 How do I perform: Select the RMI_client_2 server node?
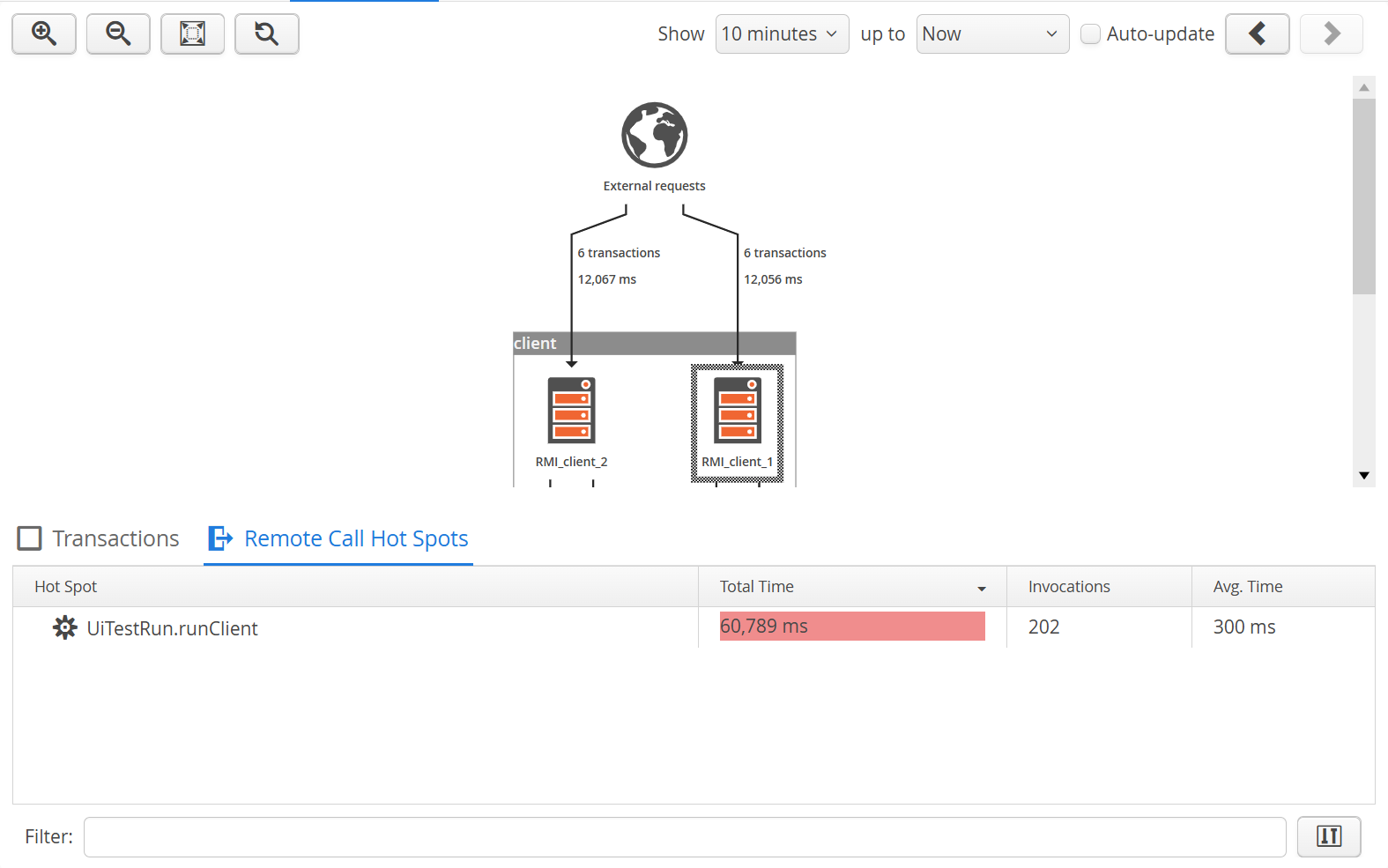pos(571,410)
